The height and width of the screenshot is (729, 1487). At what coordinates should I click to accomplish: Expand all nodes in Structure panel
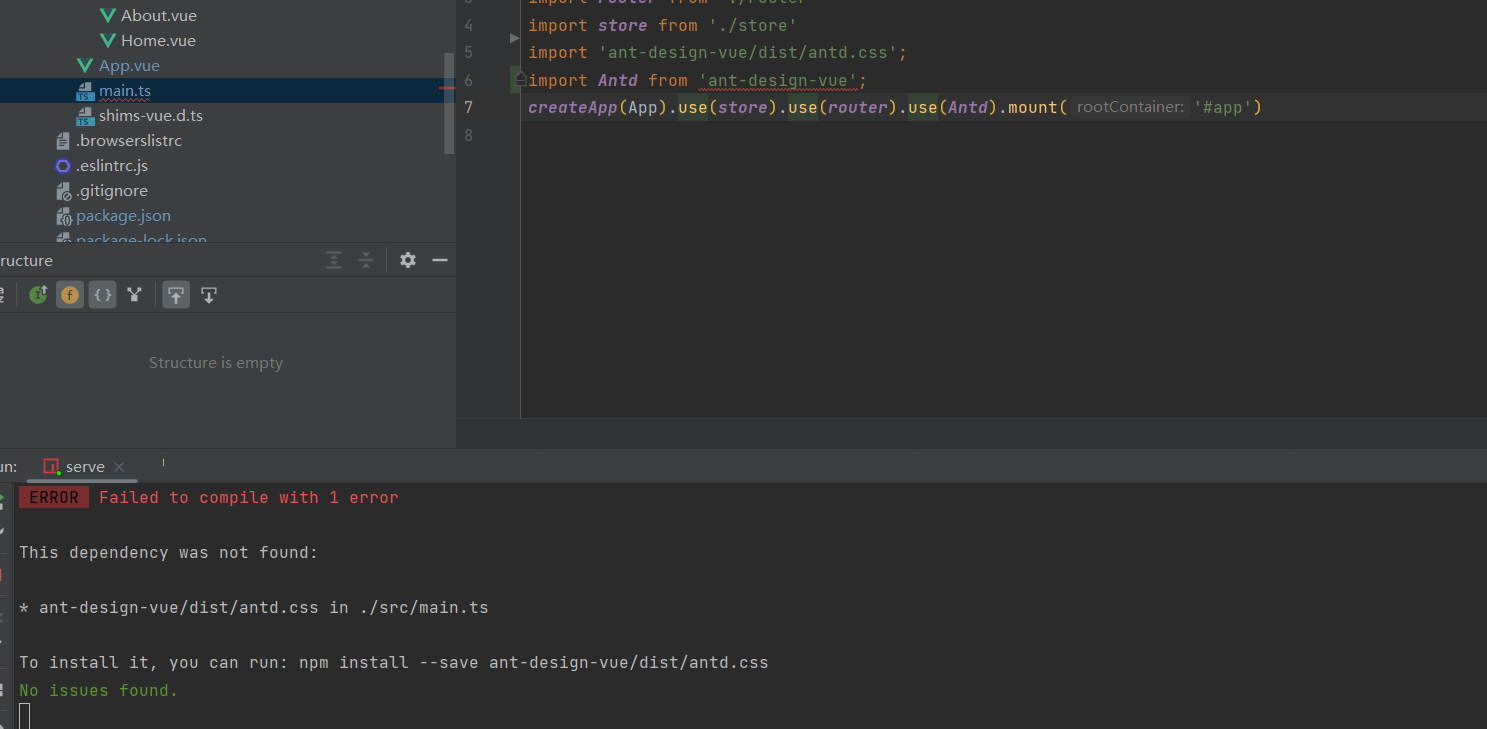334,260
